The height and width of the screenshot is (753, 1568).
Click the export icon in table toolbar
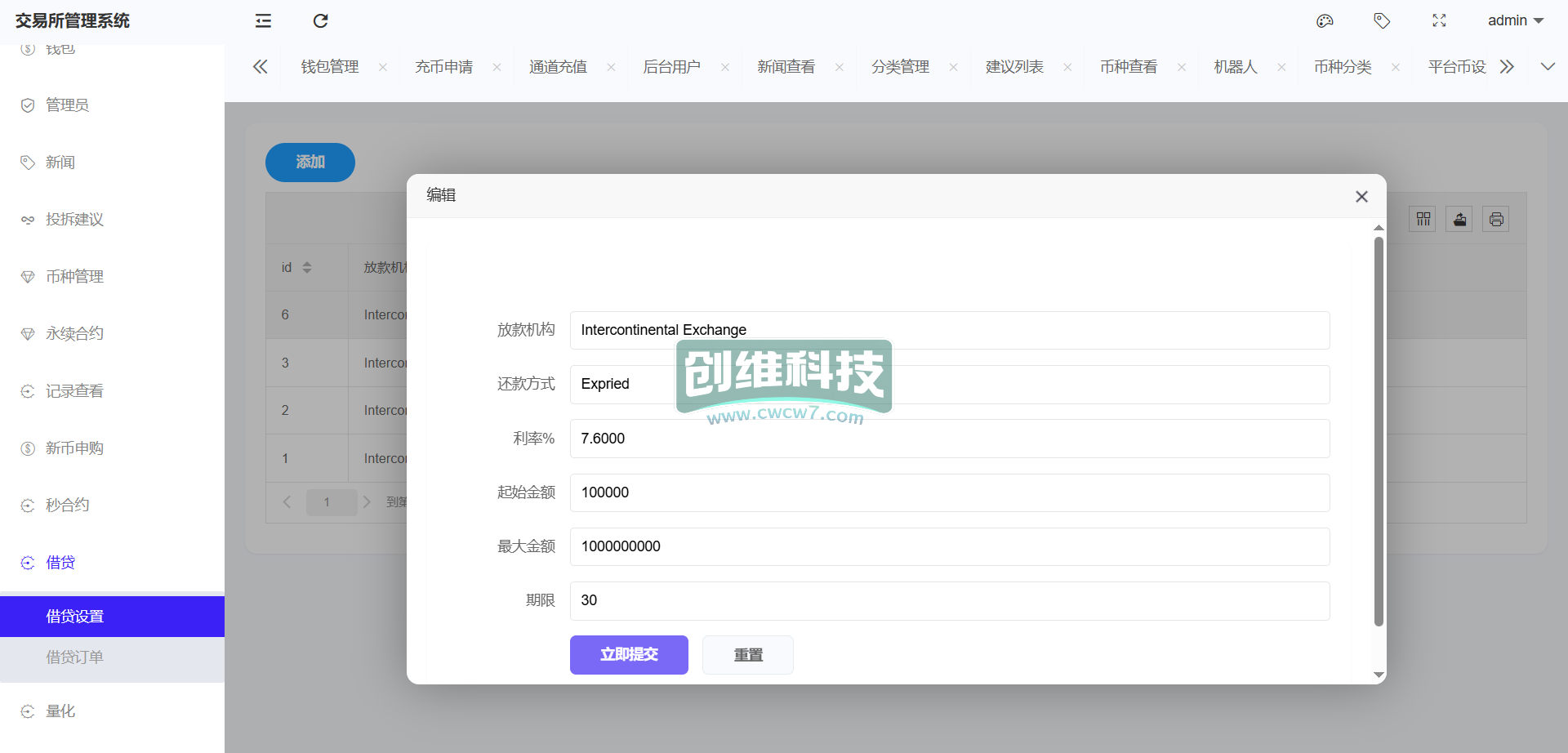coord(1459,219)
